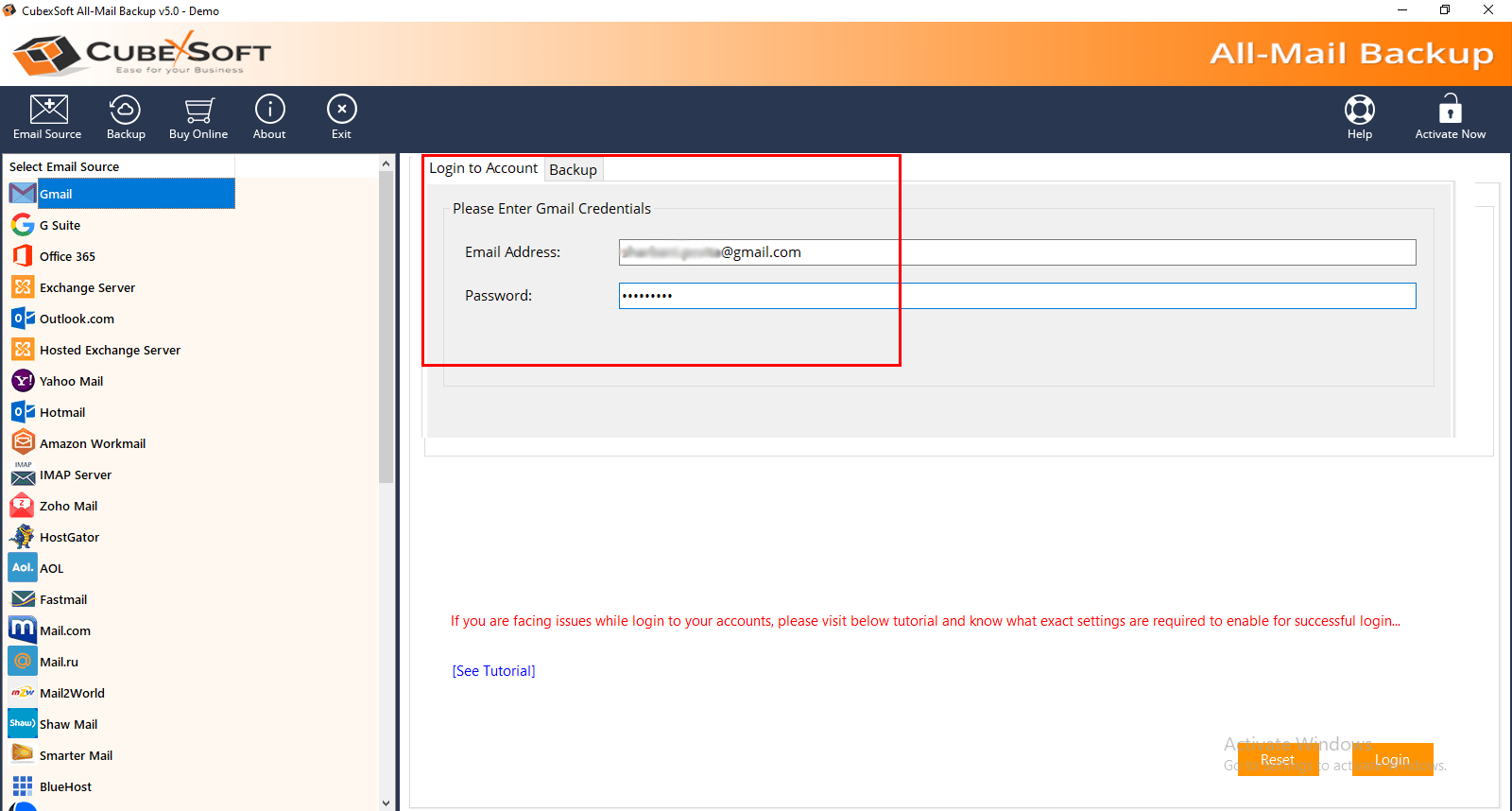This screenshot has height=811, width=1512.
Task: Click the CubexSoft logo in the banner
Action: [142, 54]
